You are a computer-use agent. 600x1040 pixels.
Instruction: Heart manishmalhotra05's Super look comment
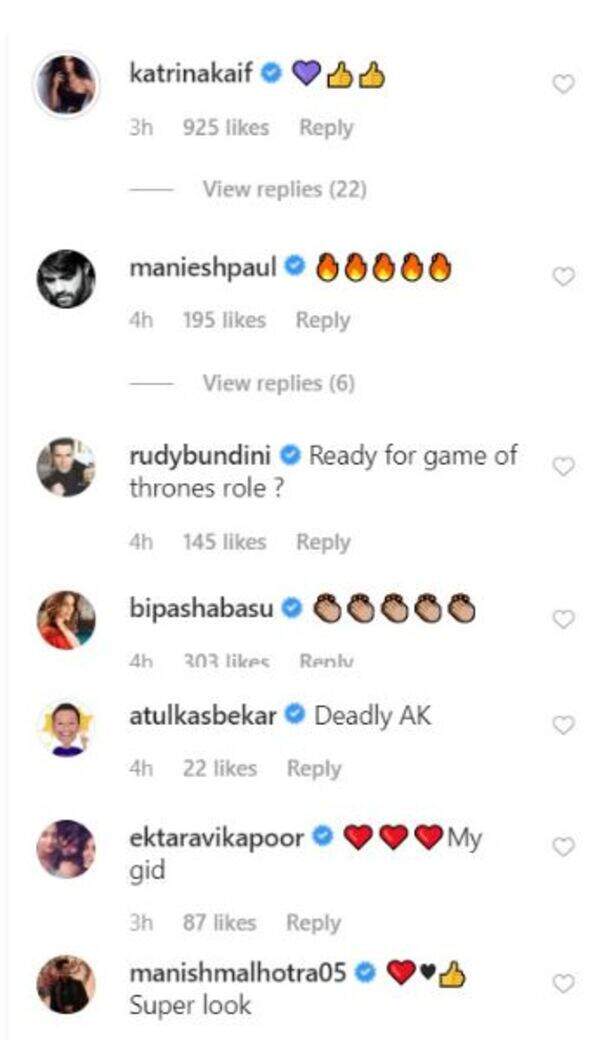pyautogui.click(x=564, y=983)
